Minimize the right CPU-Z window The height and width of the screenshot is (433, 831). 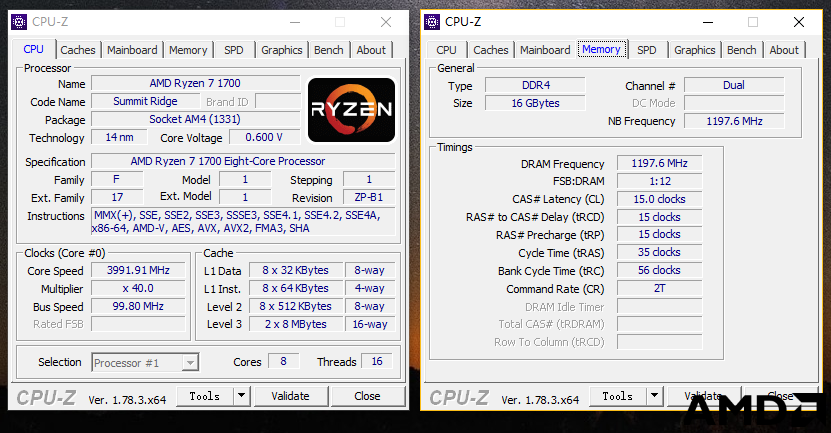[x=708, y=22]
